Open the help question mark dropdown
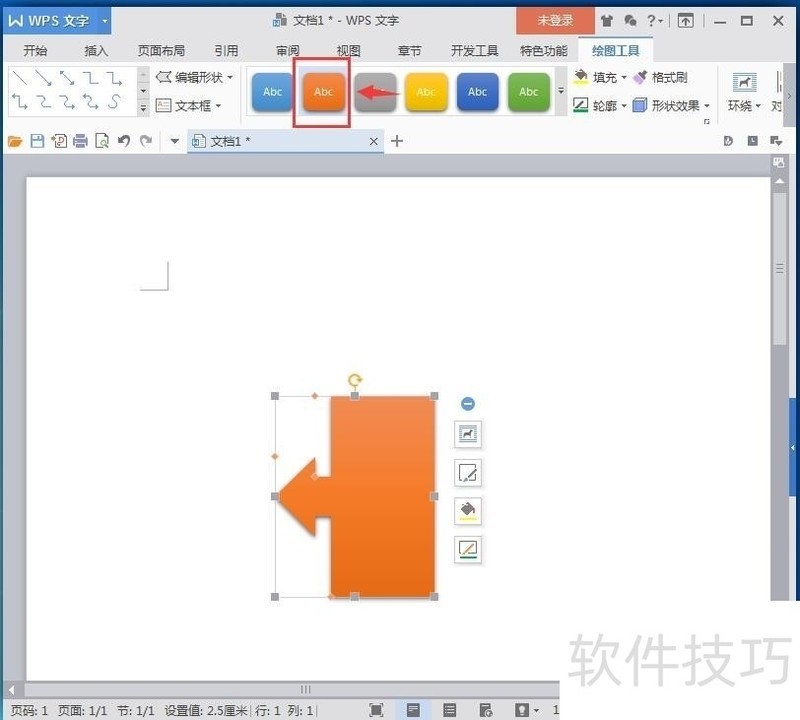Viewport: 800px width, 720px height. (655, 21)
